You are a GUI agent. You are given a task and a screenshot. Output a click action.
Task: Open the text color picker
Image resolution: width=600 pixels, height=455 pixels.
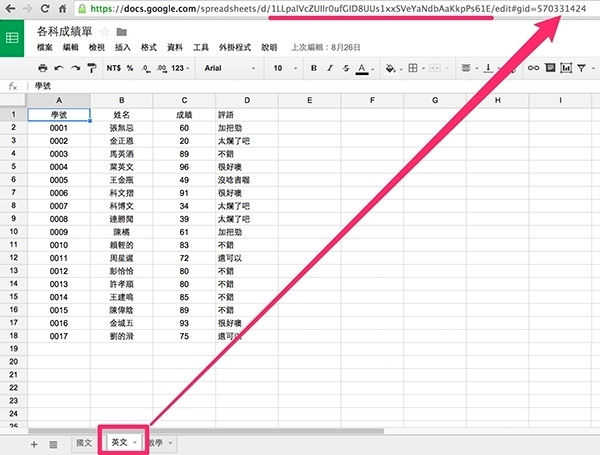(x=362, y=68)
